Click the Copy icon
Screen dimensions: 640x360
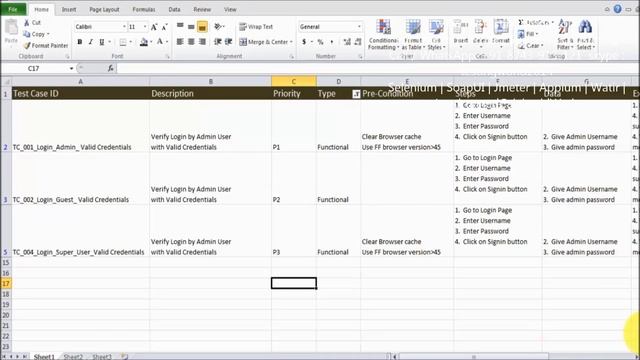tap(27, 34)
